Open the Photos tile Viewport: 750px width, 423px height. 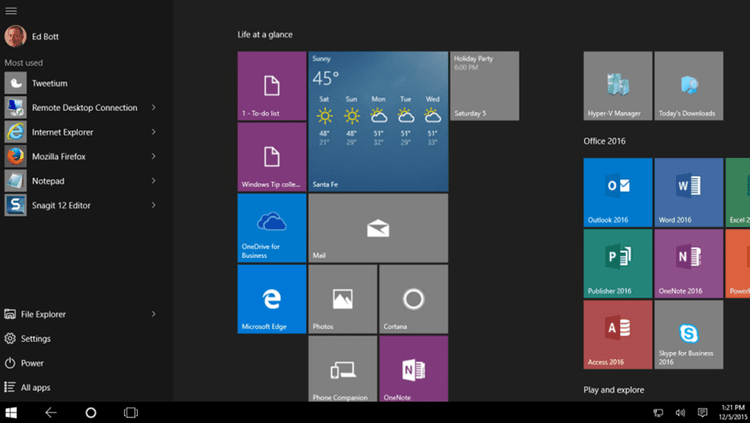click(x=343, y=299)
